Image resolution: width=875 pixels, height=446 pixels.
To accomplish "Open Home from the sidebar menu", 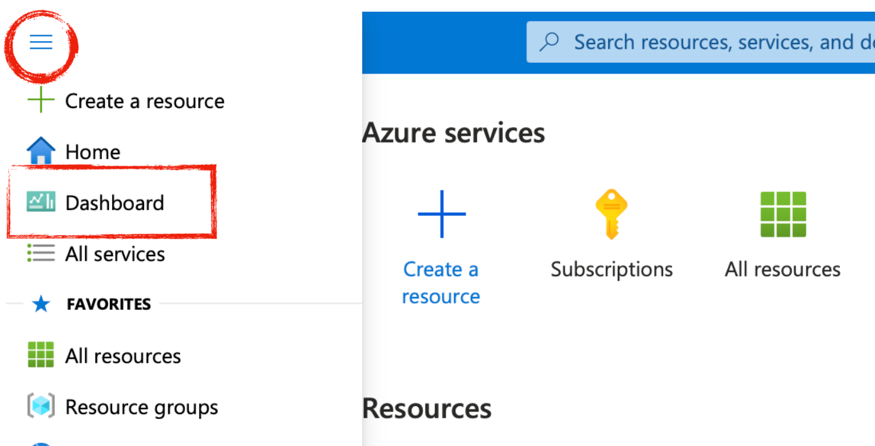I will pyautogui.click(x=92, y=152).
